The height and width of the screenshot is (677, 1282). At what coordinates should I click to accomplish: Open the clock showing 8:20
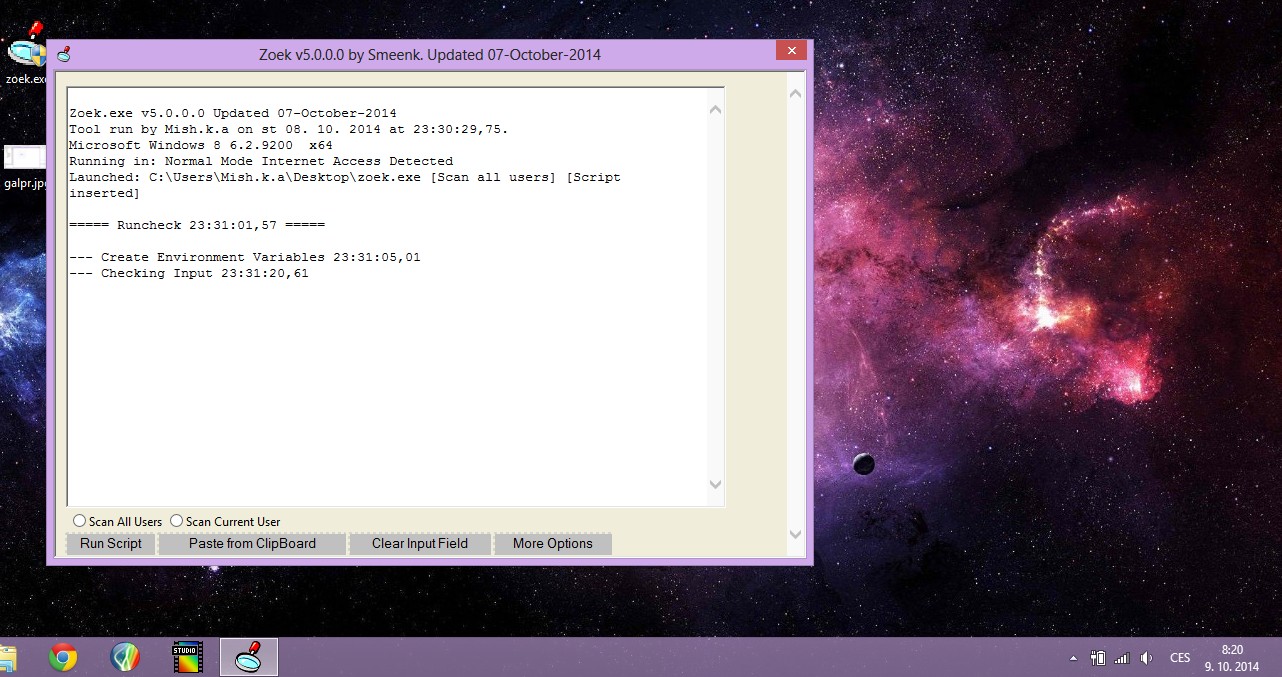[1231, 657]
